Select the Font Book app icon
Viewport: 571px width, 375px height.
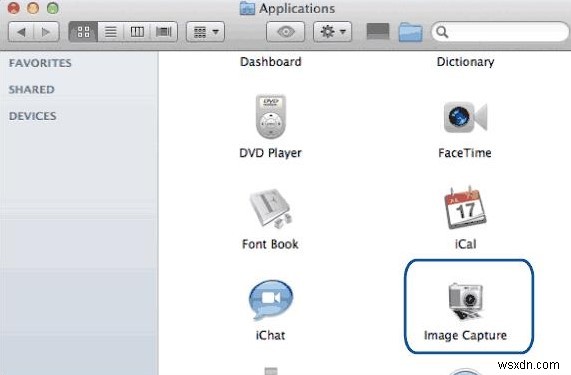coord(271,208)
